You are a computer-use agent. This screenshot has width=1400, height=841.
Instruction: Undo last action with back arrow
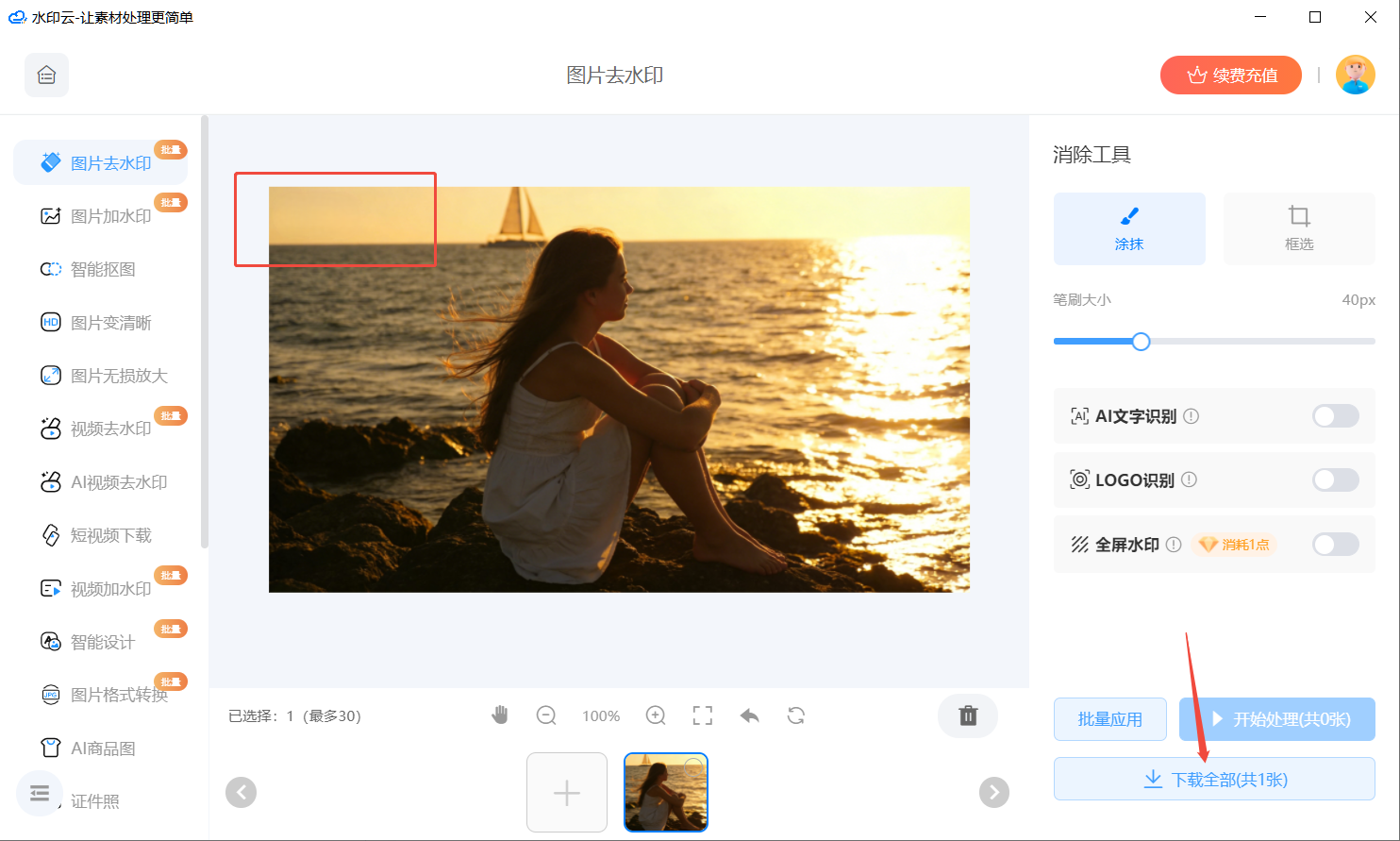click(750, 715)
